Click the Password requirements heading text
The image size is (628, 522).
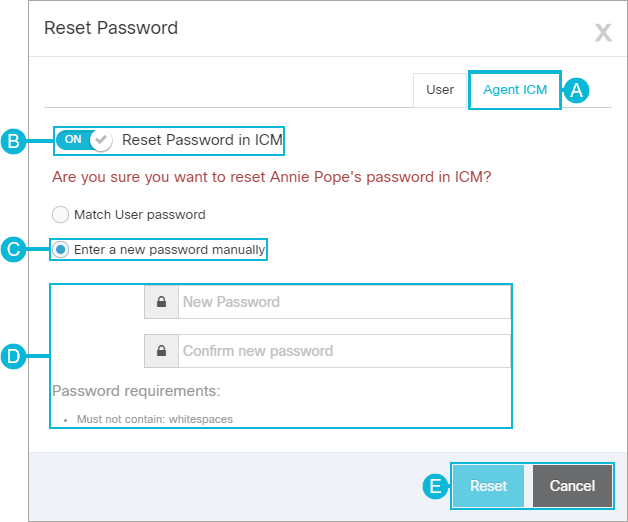(136, 391)
